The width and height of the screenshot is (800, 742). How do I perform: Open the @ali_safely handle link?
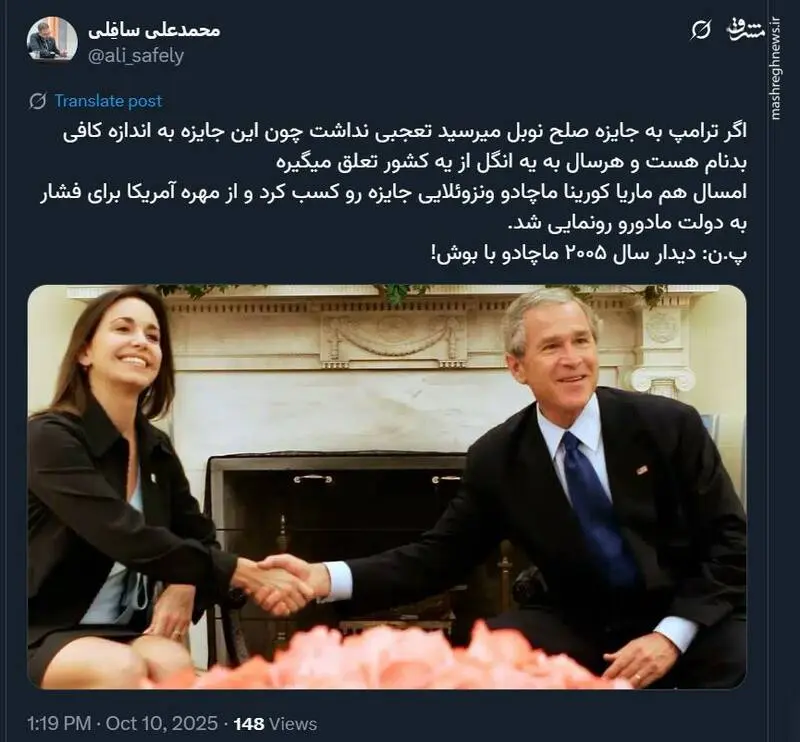click(136, 55)
